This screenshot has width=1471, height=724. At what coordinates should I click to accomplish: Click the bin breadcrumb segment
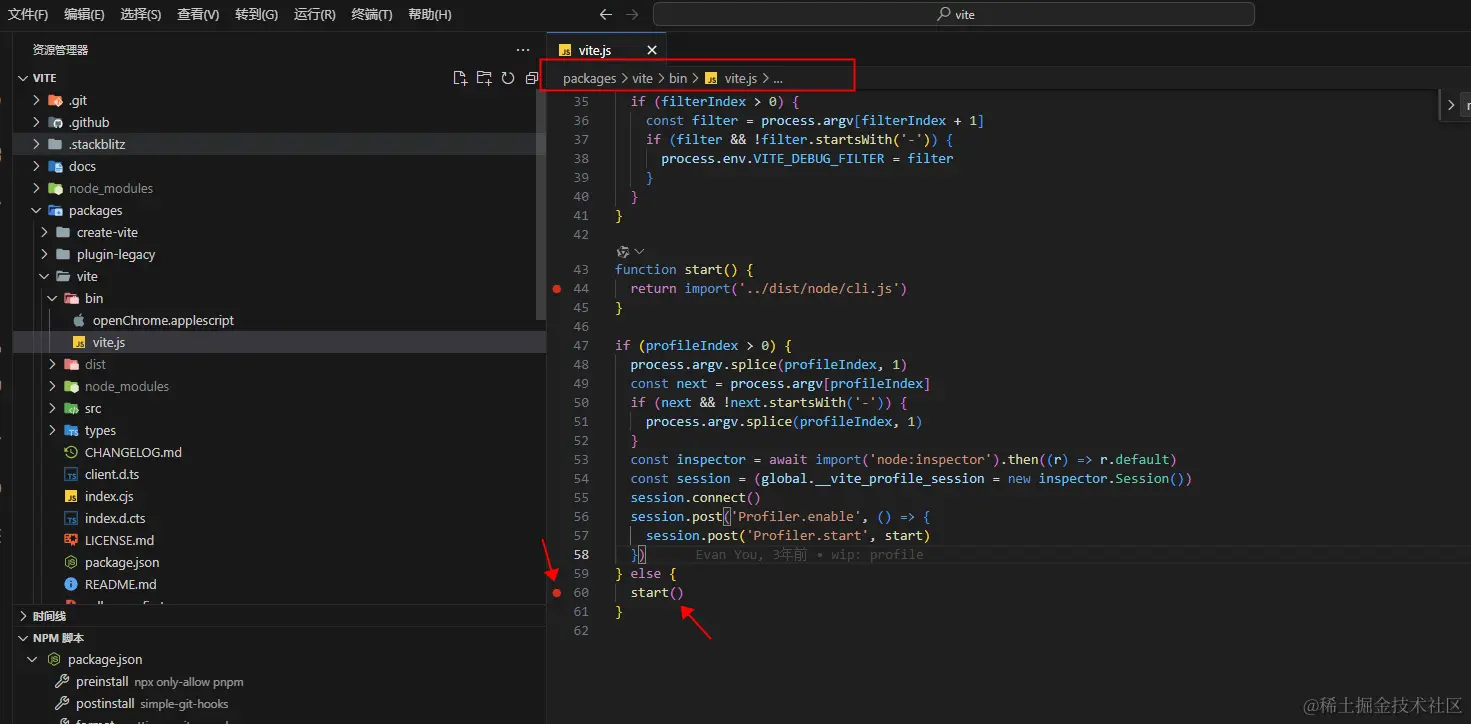(678, 78)
